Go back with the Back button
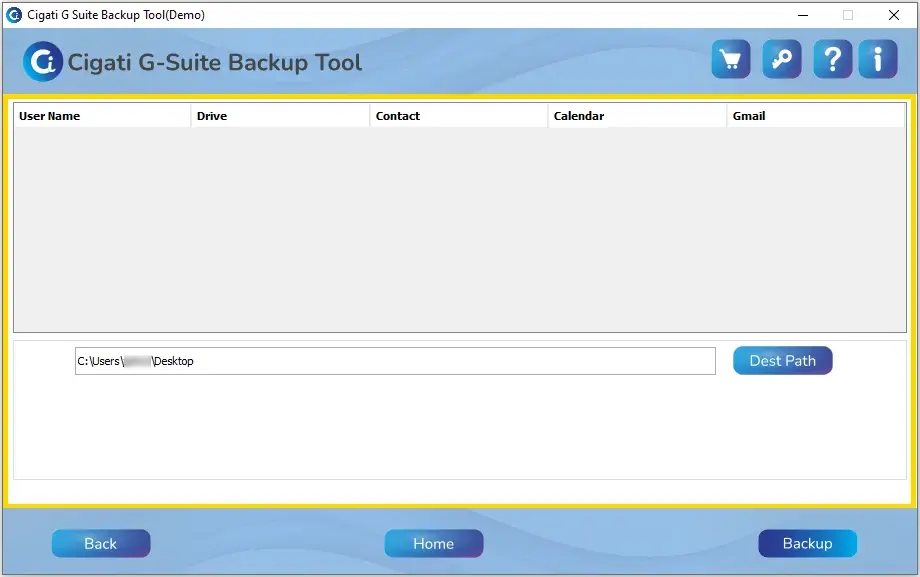This screenshot has height=577, width=920. [x=101, y=544]
